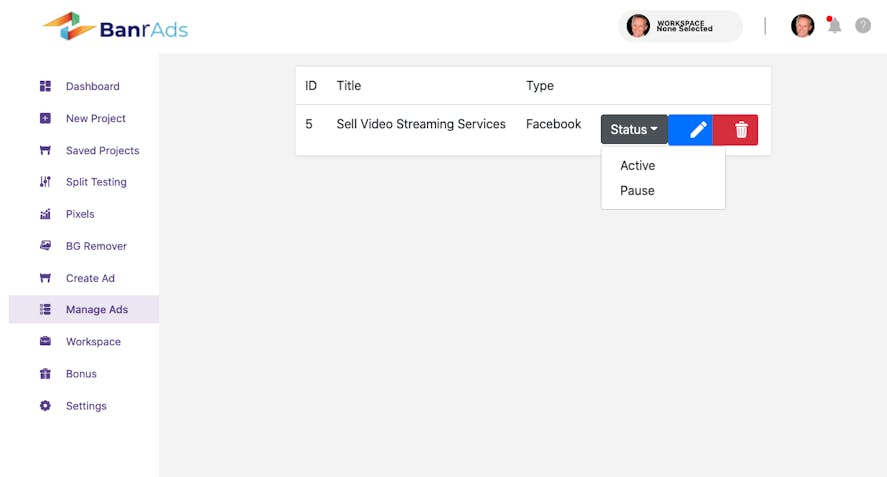Click the Dashboard grid icon in sidebar
This screenshot has width=887, height=477.
pos(45,86)
